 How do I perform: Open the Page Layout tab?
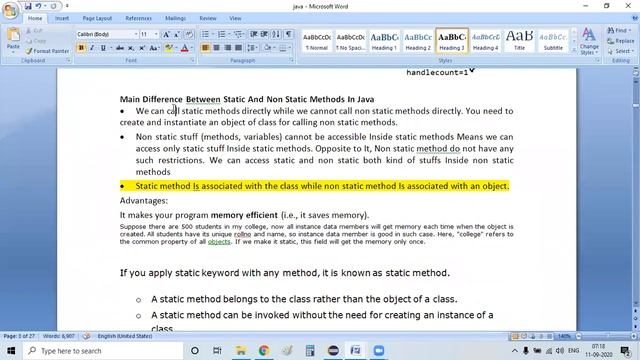(x=97, y=18)
